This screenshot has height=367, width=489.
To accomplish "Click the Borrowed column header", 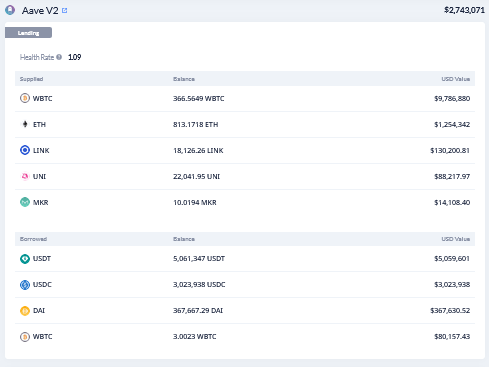I will point(33,239).
